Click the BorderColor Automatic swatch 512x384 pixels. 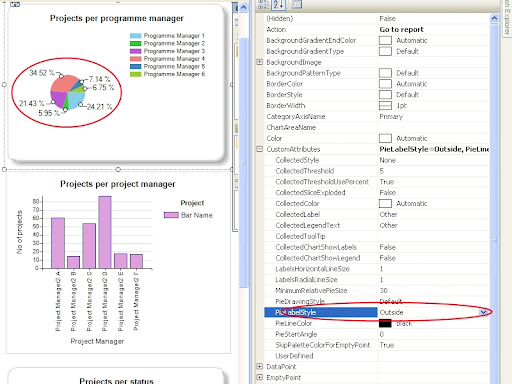click(x=385, y=84)
